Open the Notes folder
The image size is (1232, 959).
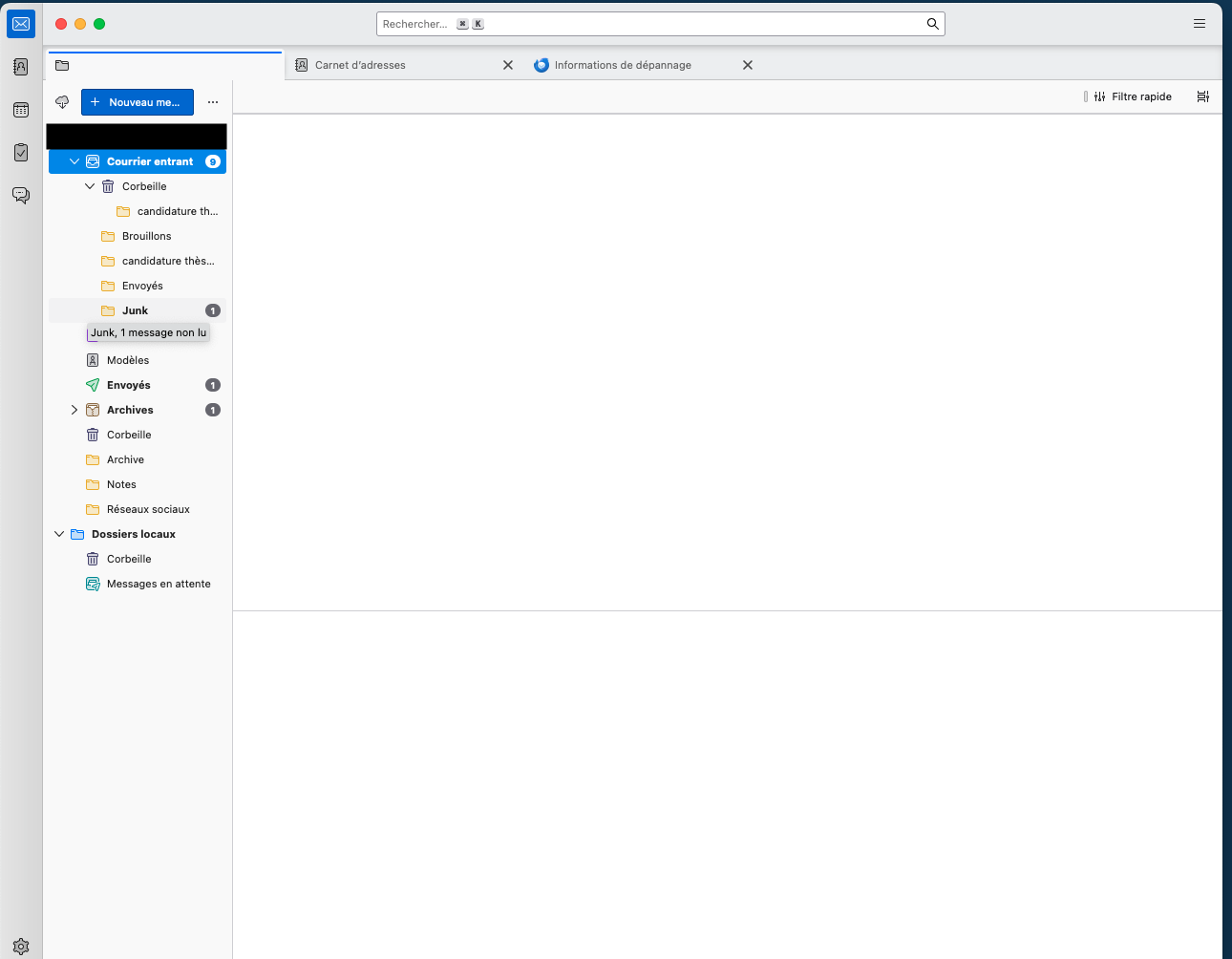138,484
